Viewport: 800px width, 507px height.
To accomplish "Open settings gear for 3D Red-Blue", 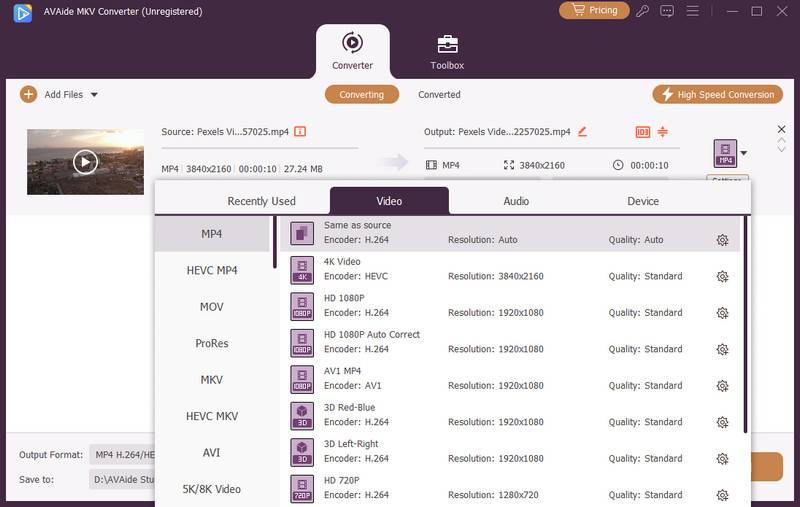I will (722, 422).
